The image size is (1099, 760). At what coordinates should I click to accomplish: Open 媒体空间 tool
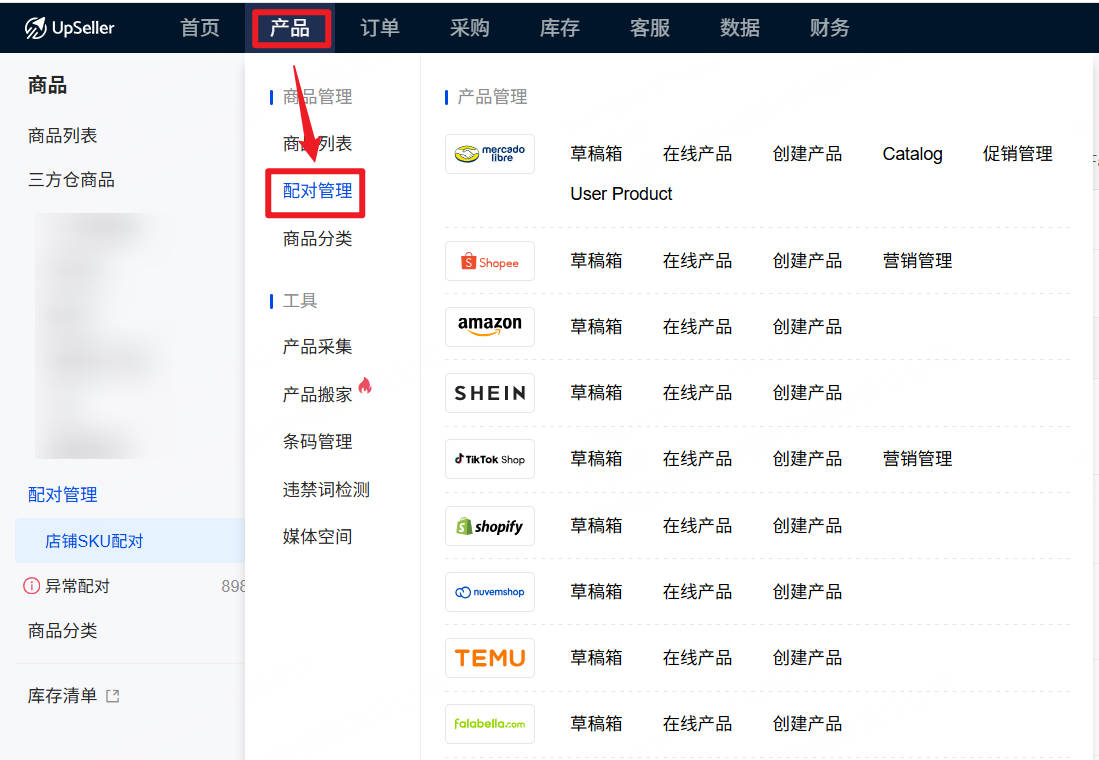318,537
